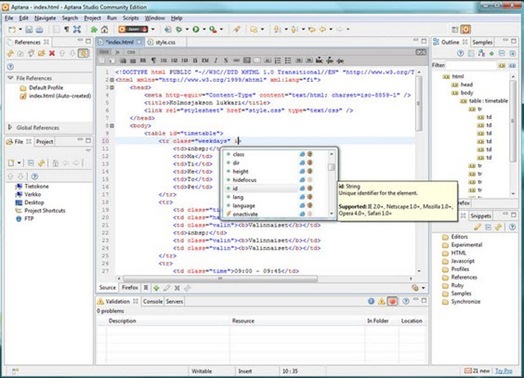Toggle the highlighted button in References toolbar
The image size is (524, 378).
(x=83, y=53)
